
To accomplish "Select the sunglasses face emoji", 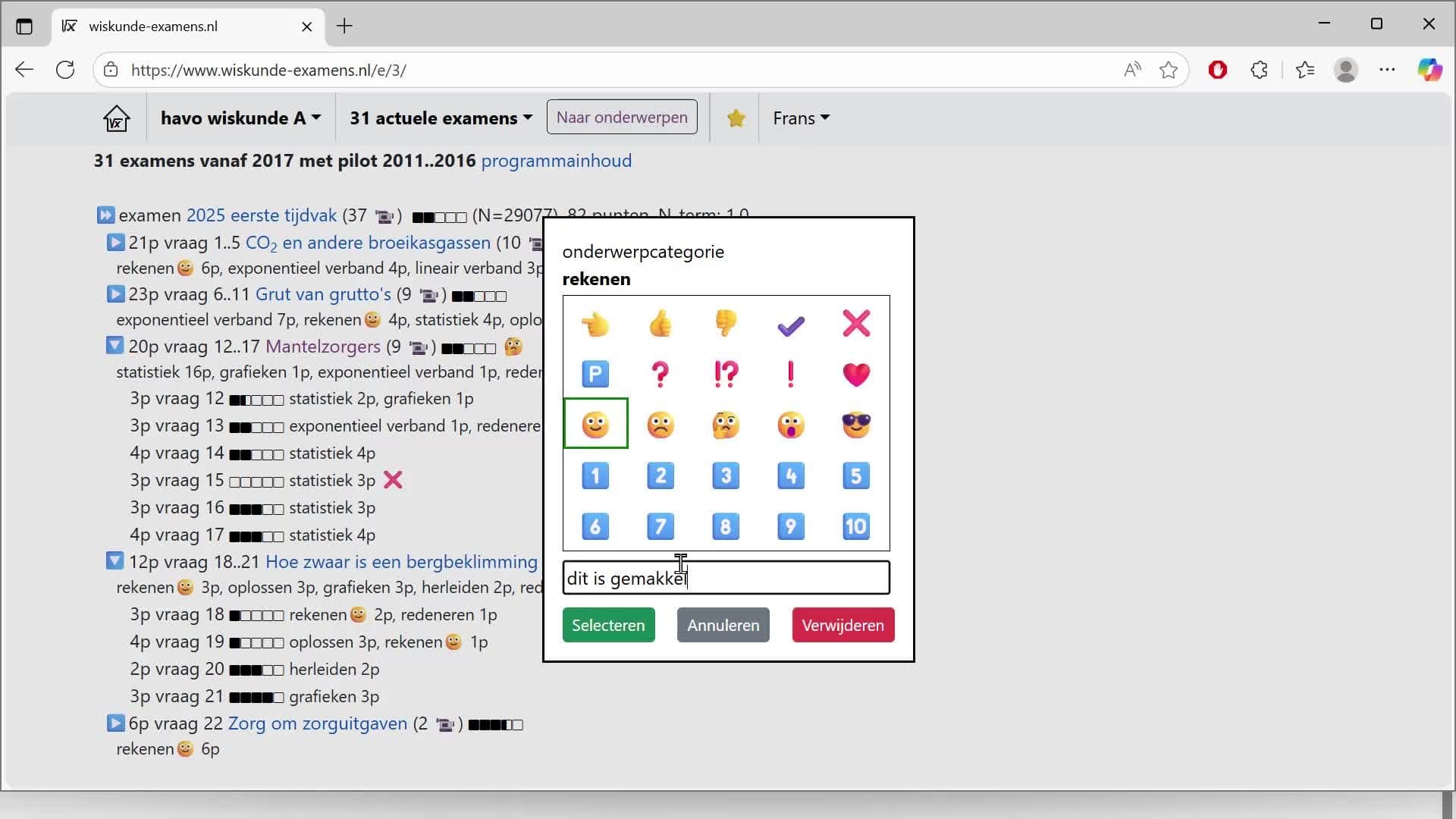I will point(856,425).
